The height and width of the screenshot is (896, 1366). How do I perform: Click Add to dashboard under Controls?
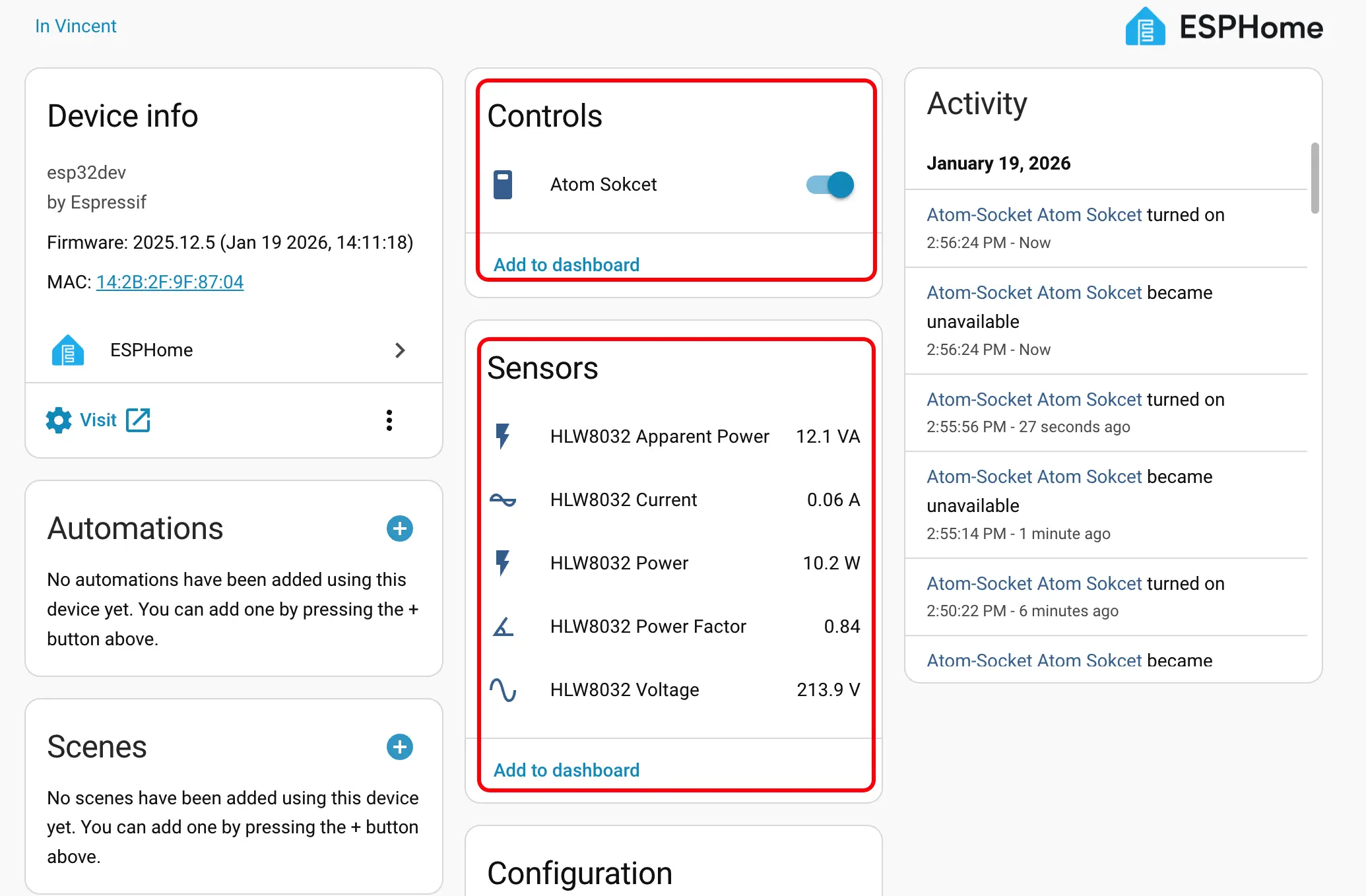click(x=566, y=265)
